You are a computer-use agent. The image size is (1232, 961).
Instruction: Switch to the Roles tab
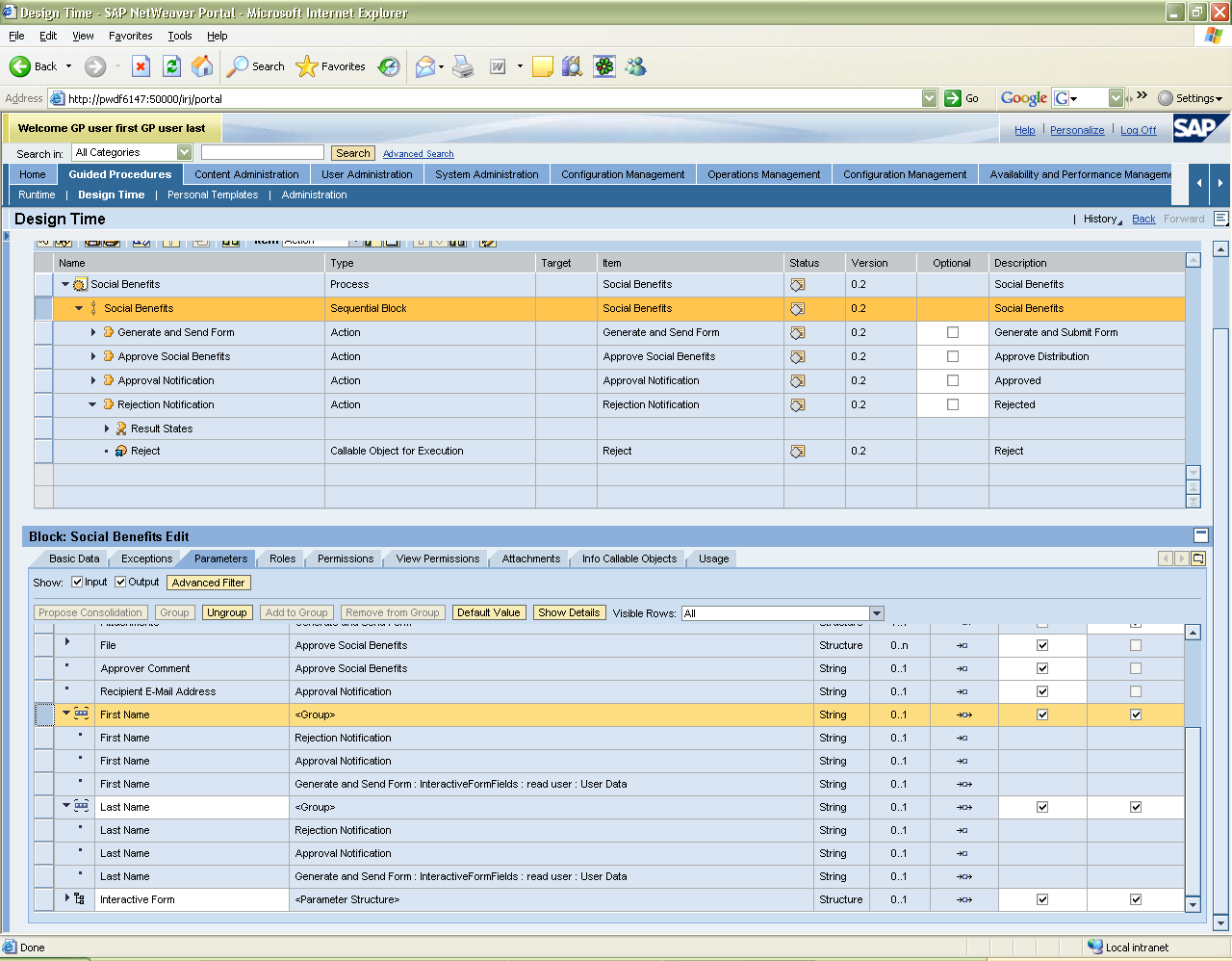point(282,558)
